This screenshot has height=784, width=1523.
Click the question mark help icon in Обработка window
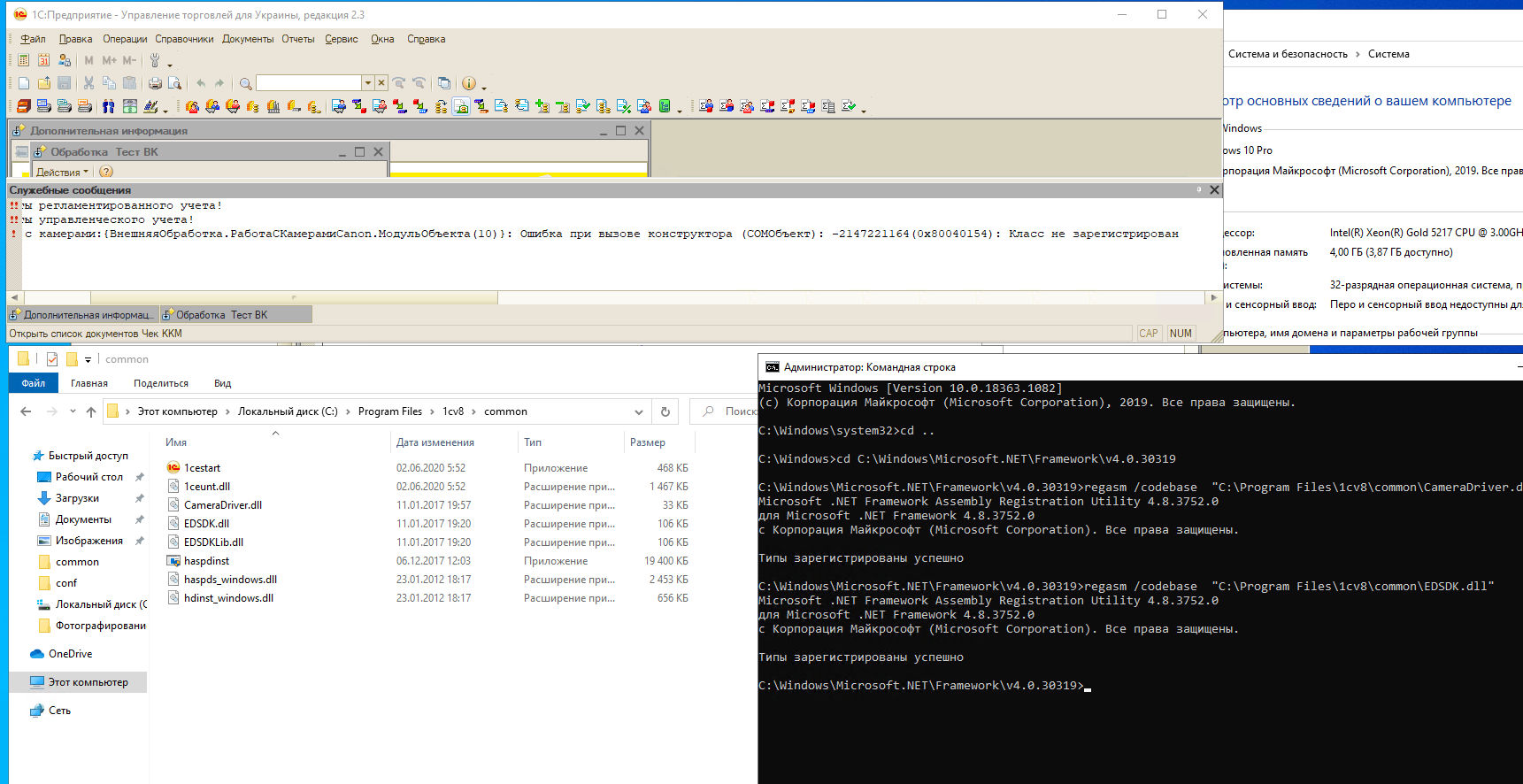pos(106,172)
